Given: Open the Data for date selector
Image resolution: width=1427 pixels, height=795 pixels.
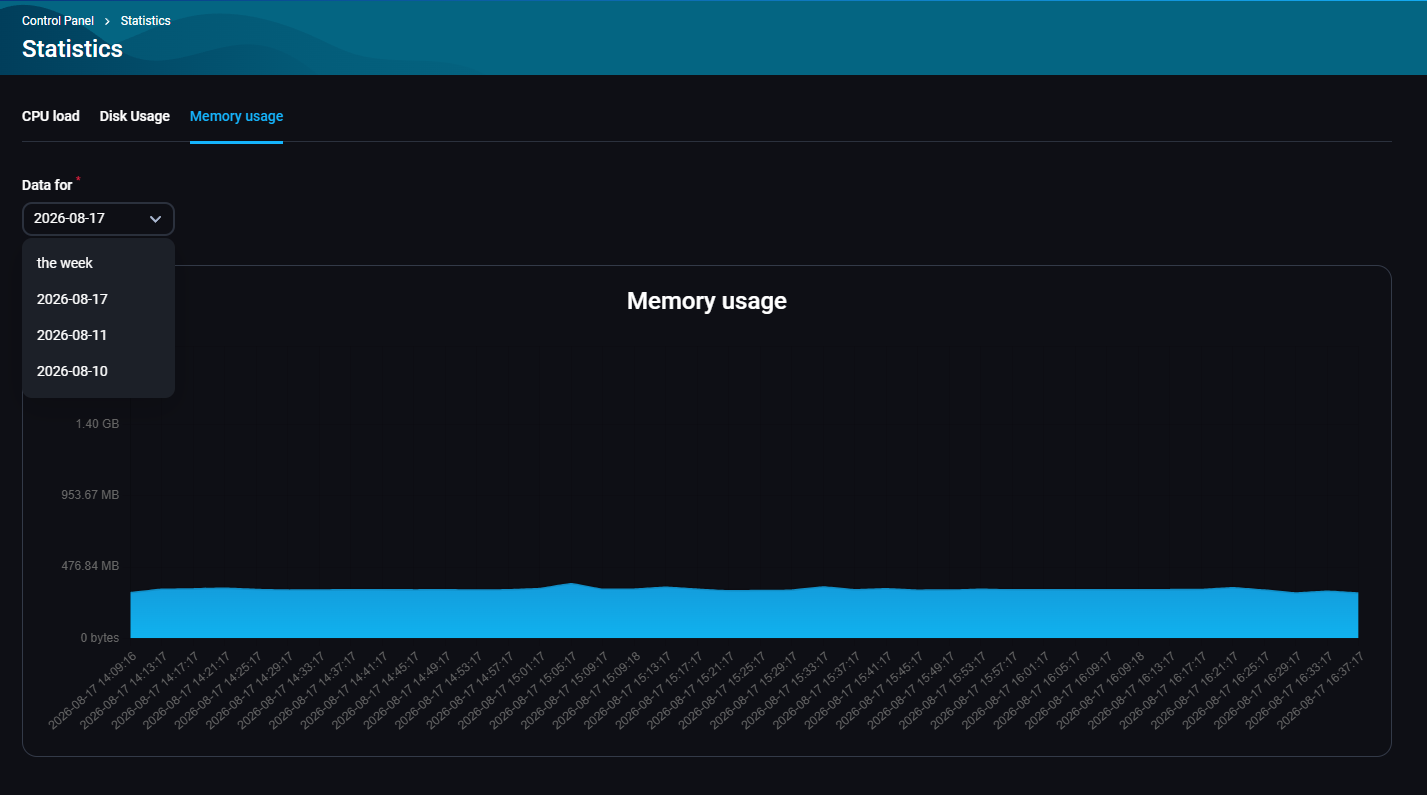Looking at the screenshot, I should coord(98,219).
